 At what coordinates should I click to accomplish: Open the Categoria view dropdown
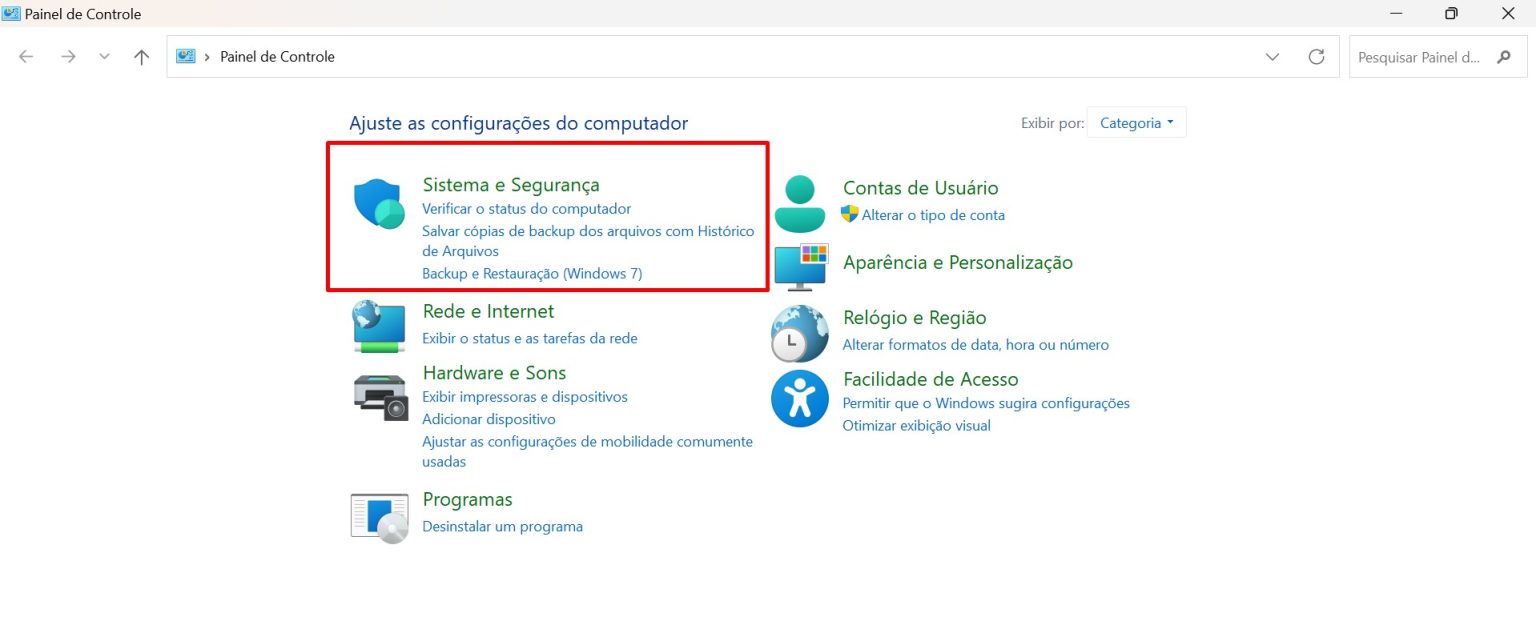pos(1136,122)
